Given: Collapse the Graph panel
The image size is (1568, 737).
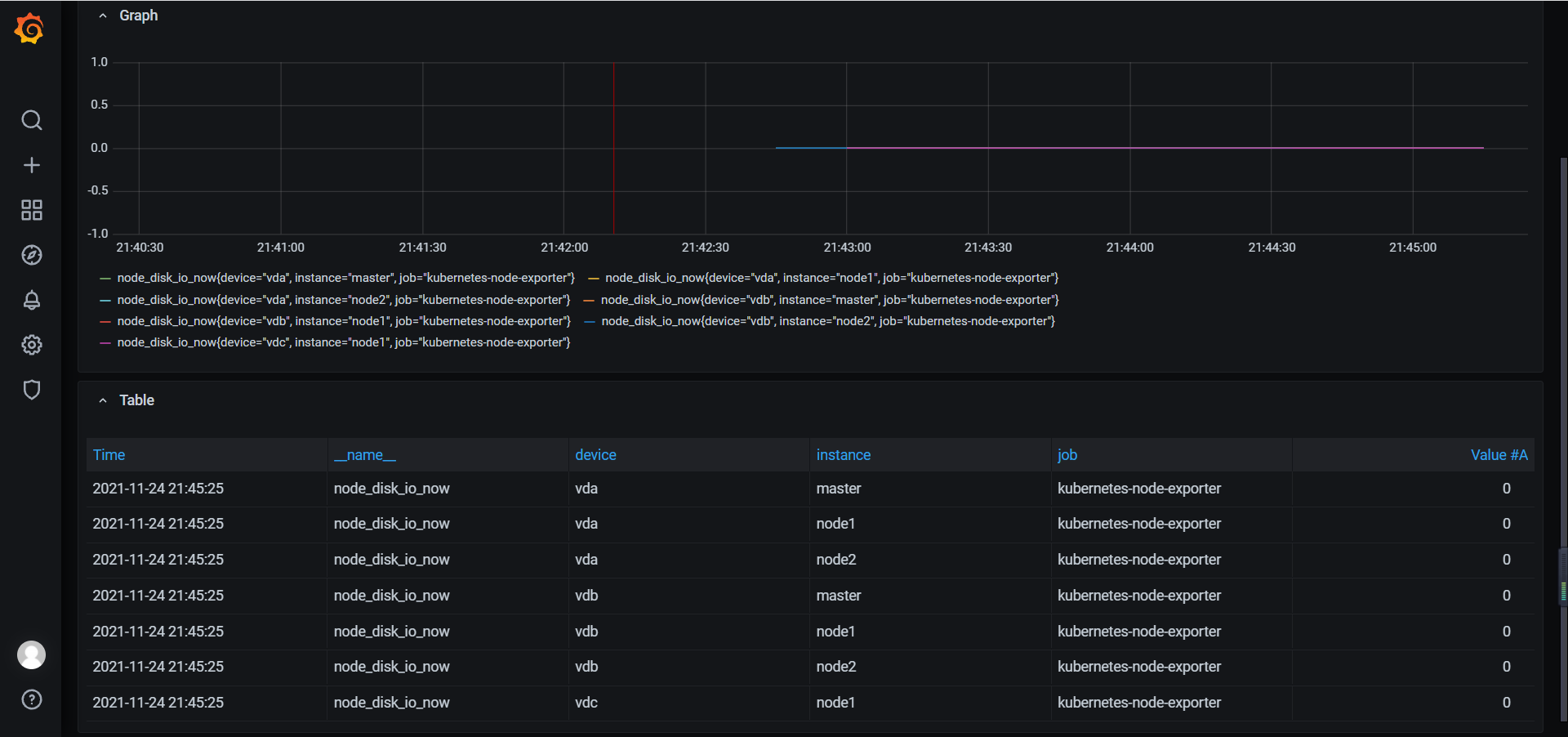Looking at the screenshot, I should [x=103, y=16].
